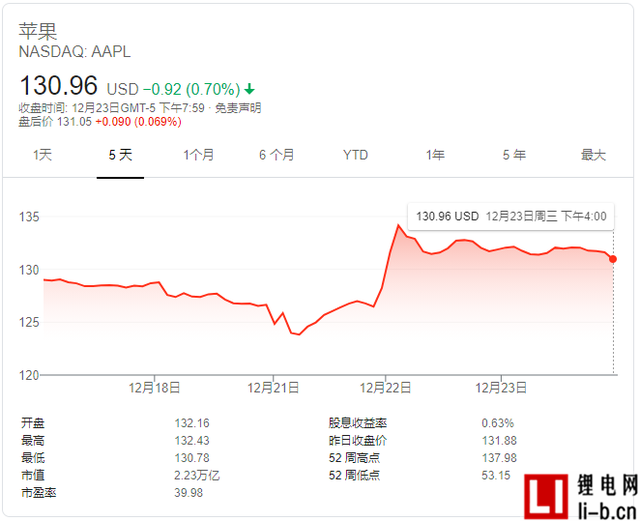
Task: Click the 130.96 USD chart tooltip
Action: (511, 216)
